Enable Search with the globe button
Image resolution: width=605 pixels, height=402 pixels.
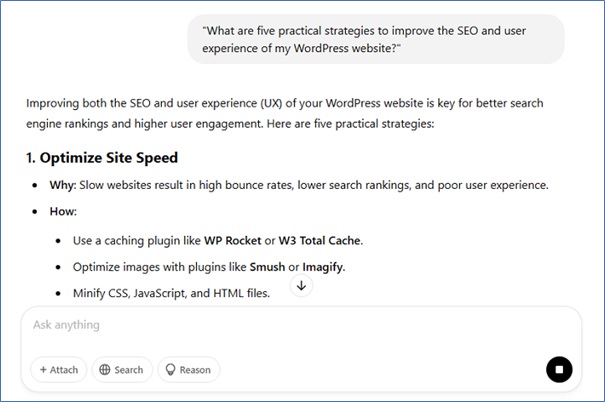(121, 370)
